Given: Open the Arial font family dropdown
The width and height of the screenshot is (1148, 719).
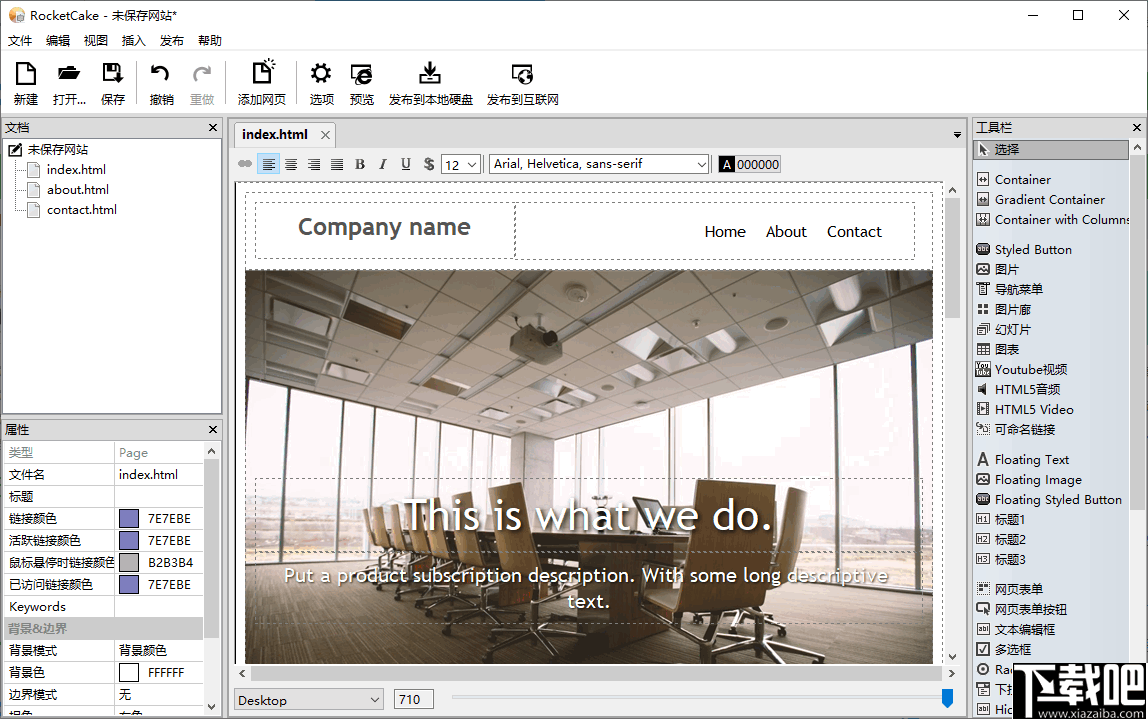Looking at the screenshot, I should 599,164.
